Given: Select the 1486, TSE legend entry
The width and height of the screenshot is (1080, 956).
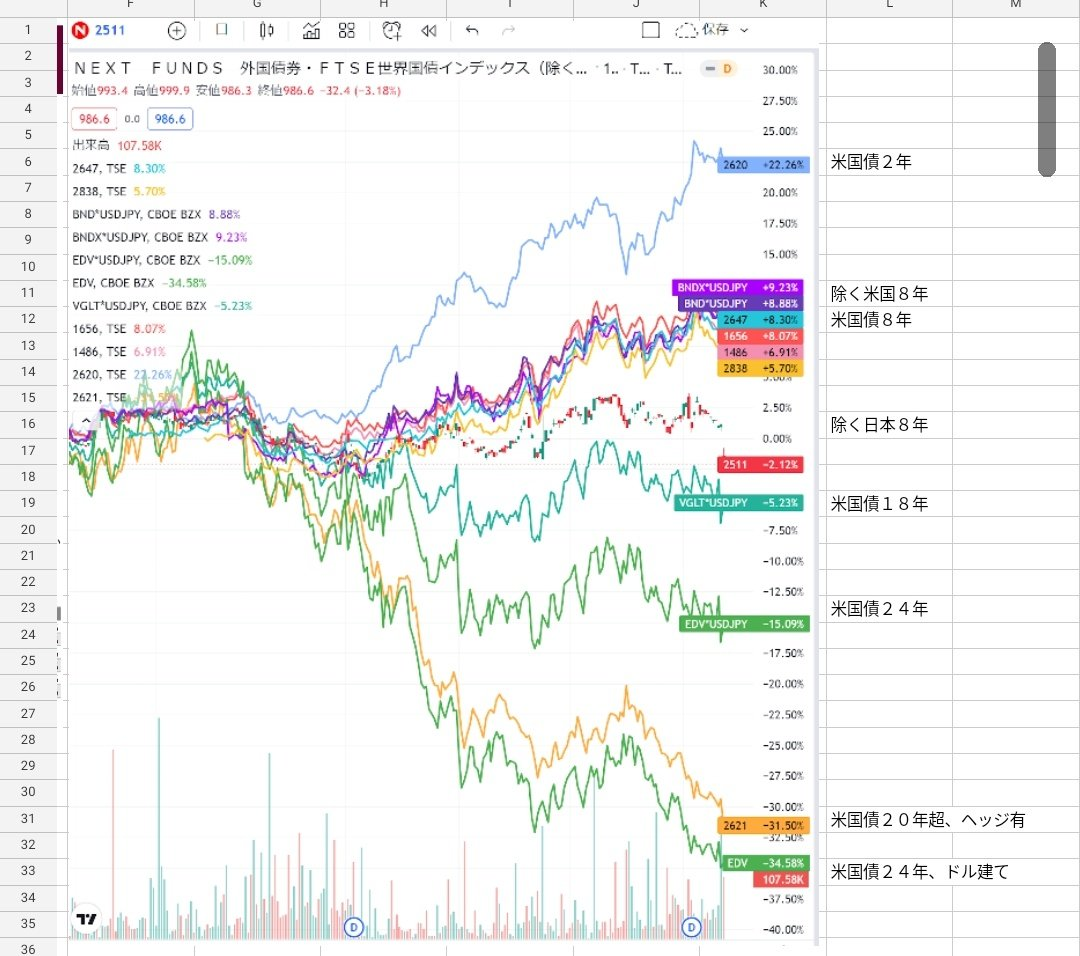Looking at the screenshot, I should click(118, 351).
